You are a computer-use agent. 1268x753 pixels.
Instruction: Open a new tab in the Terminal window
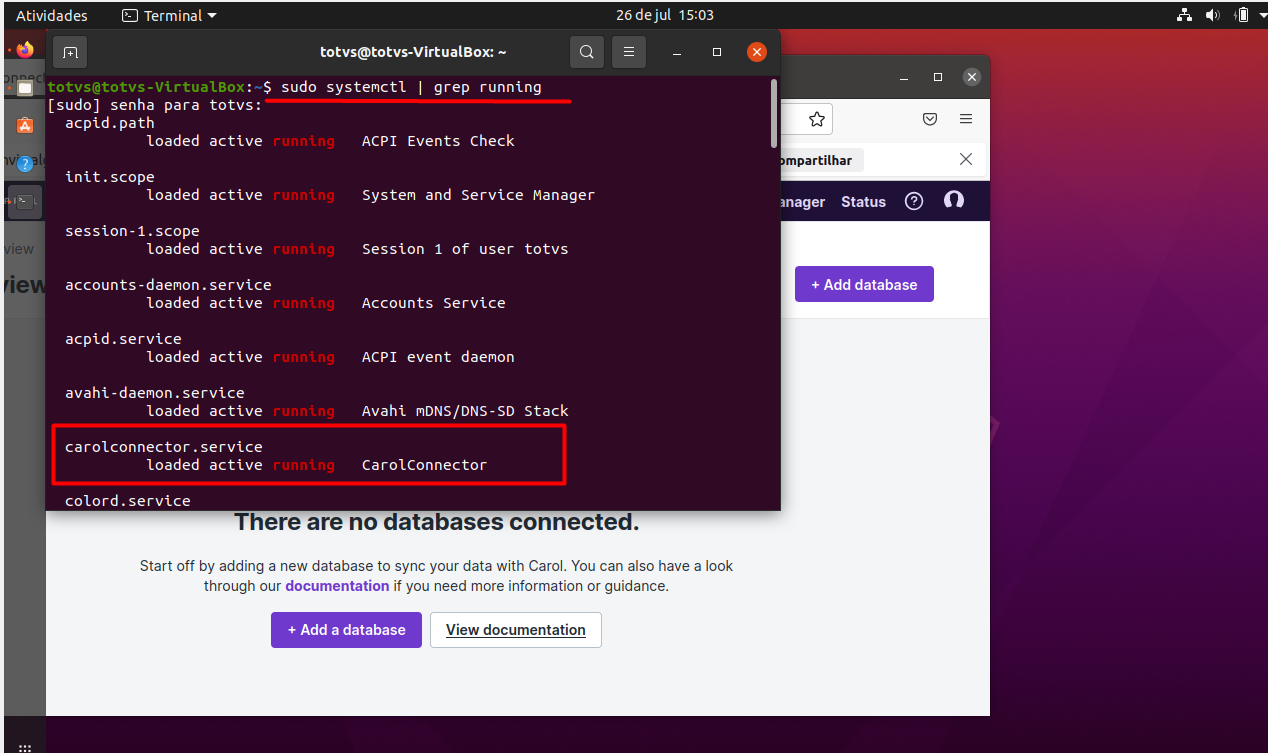click(x=69, y=52)
